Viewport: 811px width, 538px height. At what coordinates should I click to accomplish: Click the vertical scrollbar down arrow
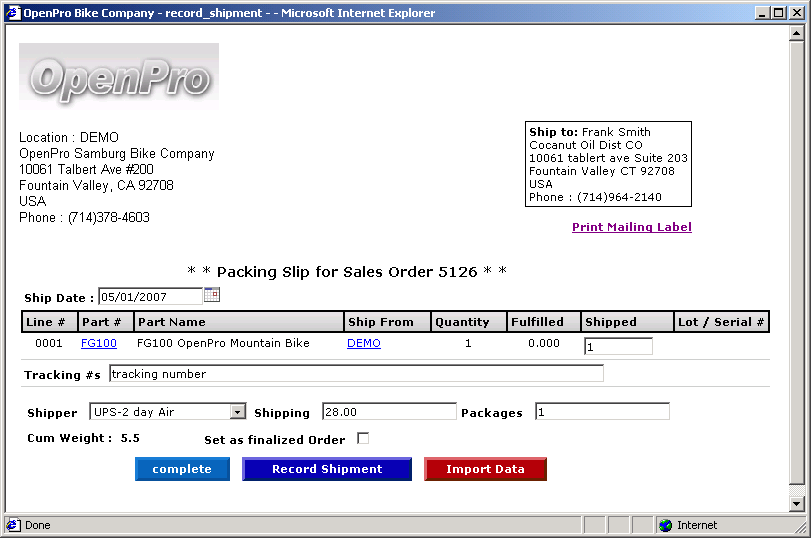pyautogui.click(x=797, y=504)
